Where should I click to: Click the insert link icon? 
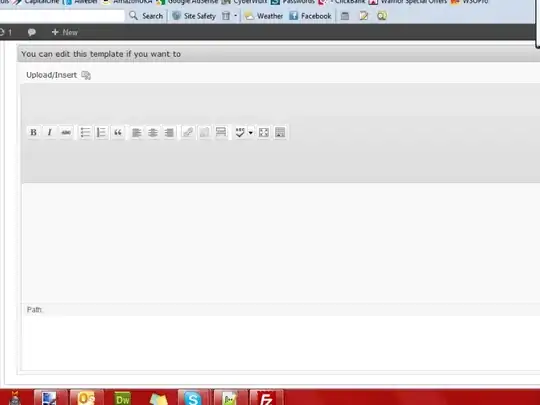(x=188, y=132)
